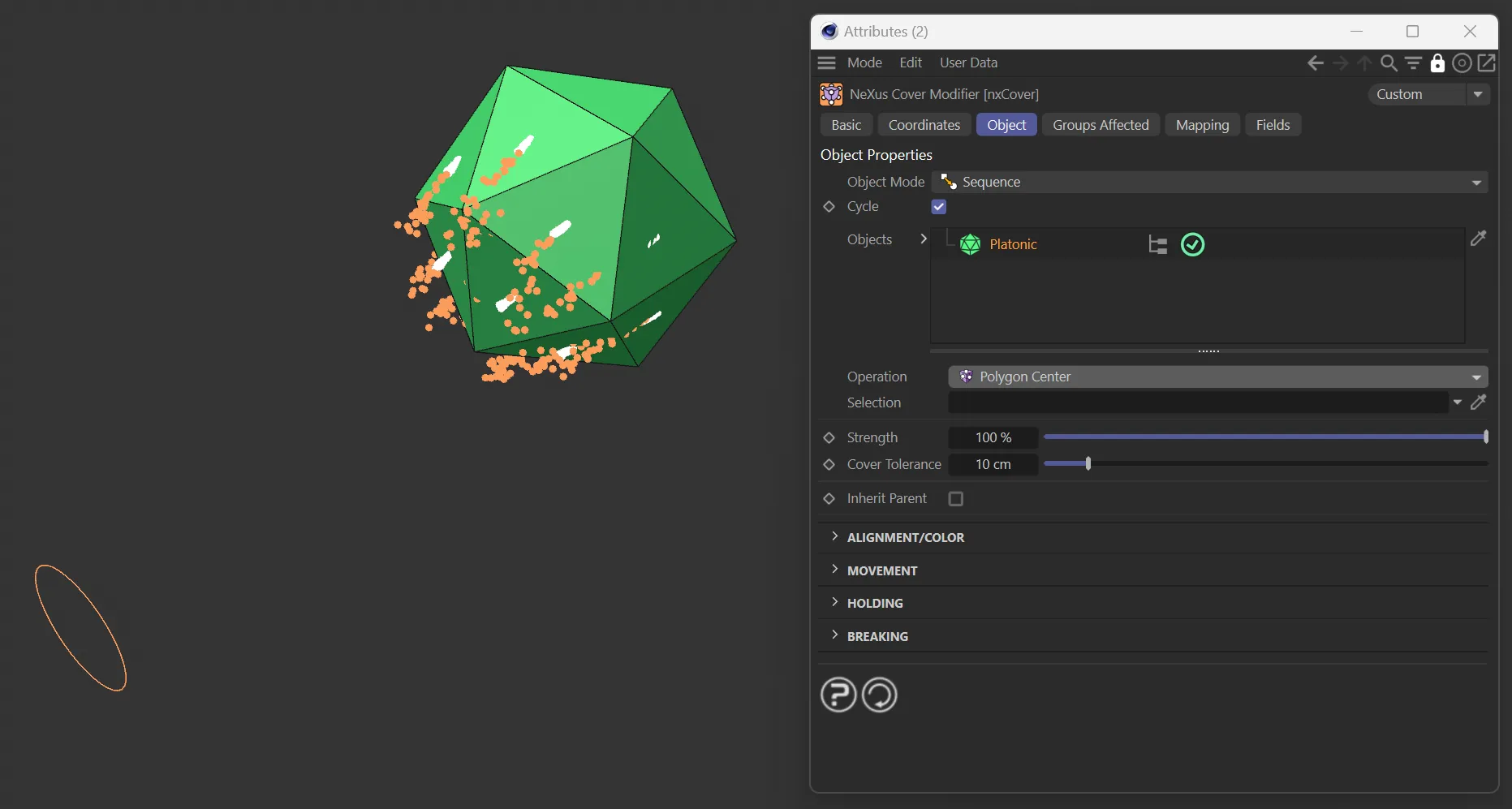Click the reset circular arrow icon
This screenshot has width=1512, height=809.
pyautogui.click(x=879, y=695)
